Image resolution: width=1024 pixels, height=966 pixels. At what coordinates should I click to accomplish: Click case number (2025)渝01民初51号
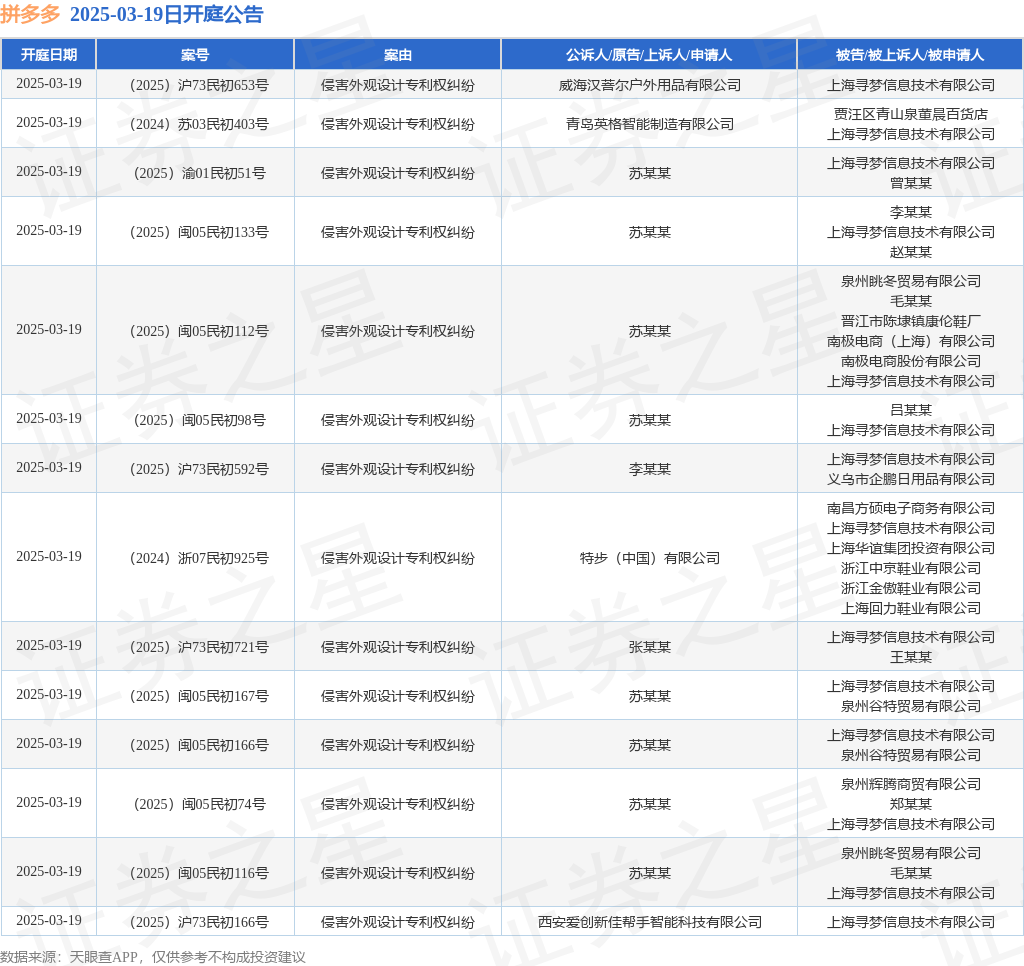(x=199, y=173)
